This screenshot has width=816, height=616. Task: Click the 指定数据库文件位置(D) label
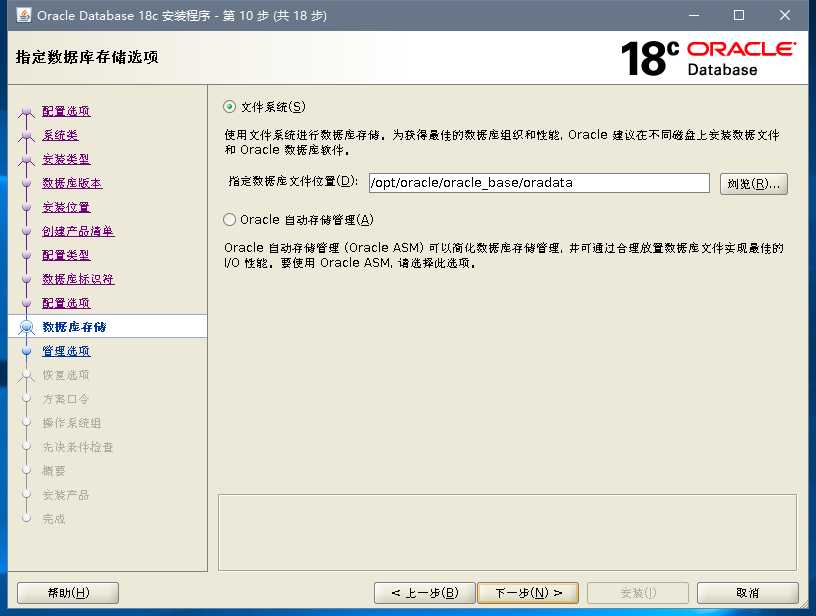click(x=293, y=181)
